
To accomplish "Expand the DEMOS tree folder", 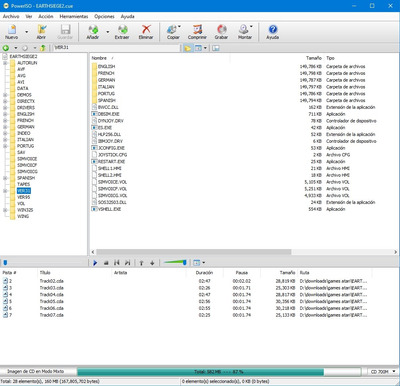I will click(x=5, y=95).
